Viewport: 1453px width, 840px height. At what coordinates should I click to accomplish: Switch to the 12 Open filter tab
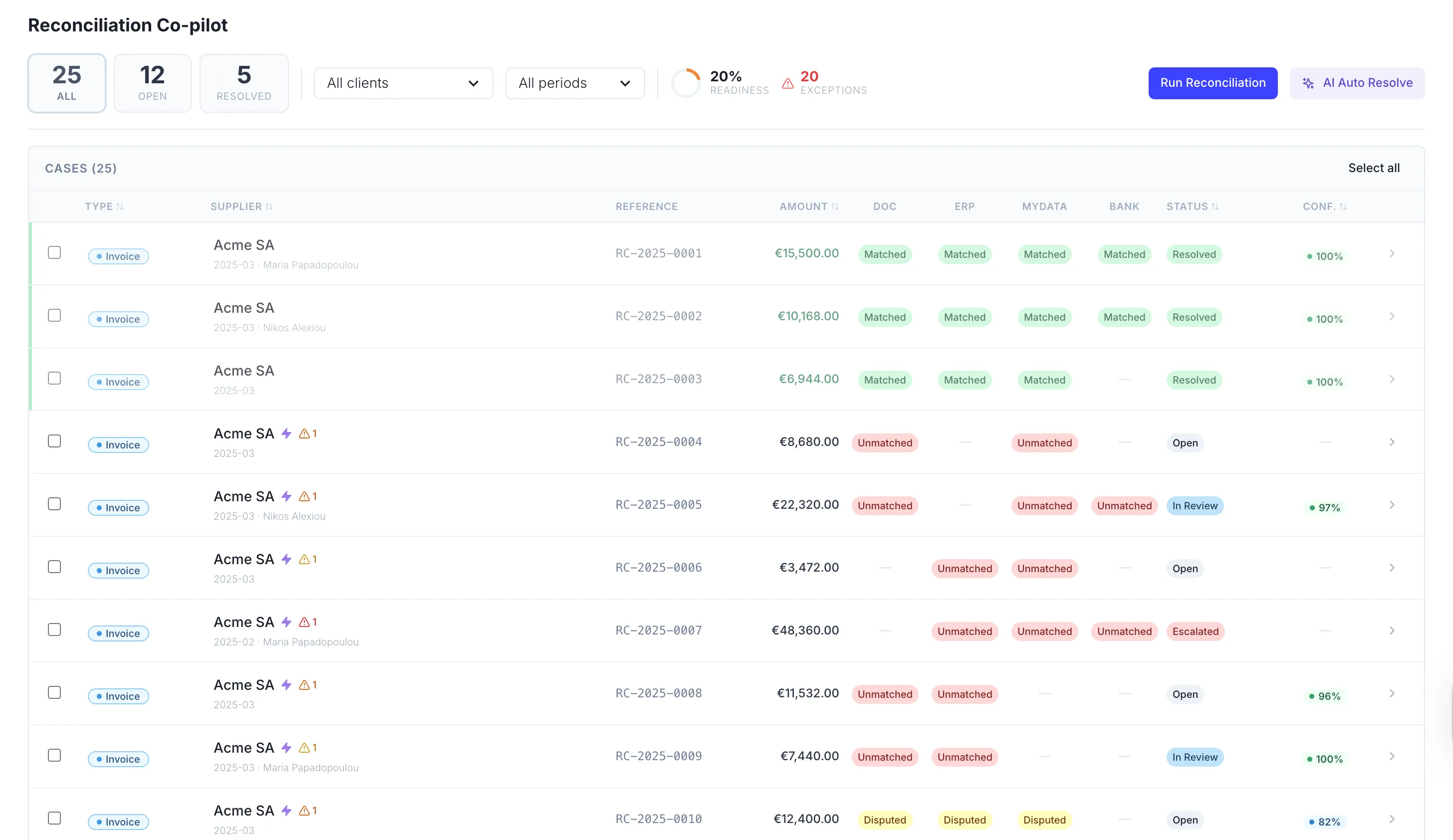point(152,83)
